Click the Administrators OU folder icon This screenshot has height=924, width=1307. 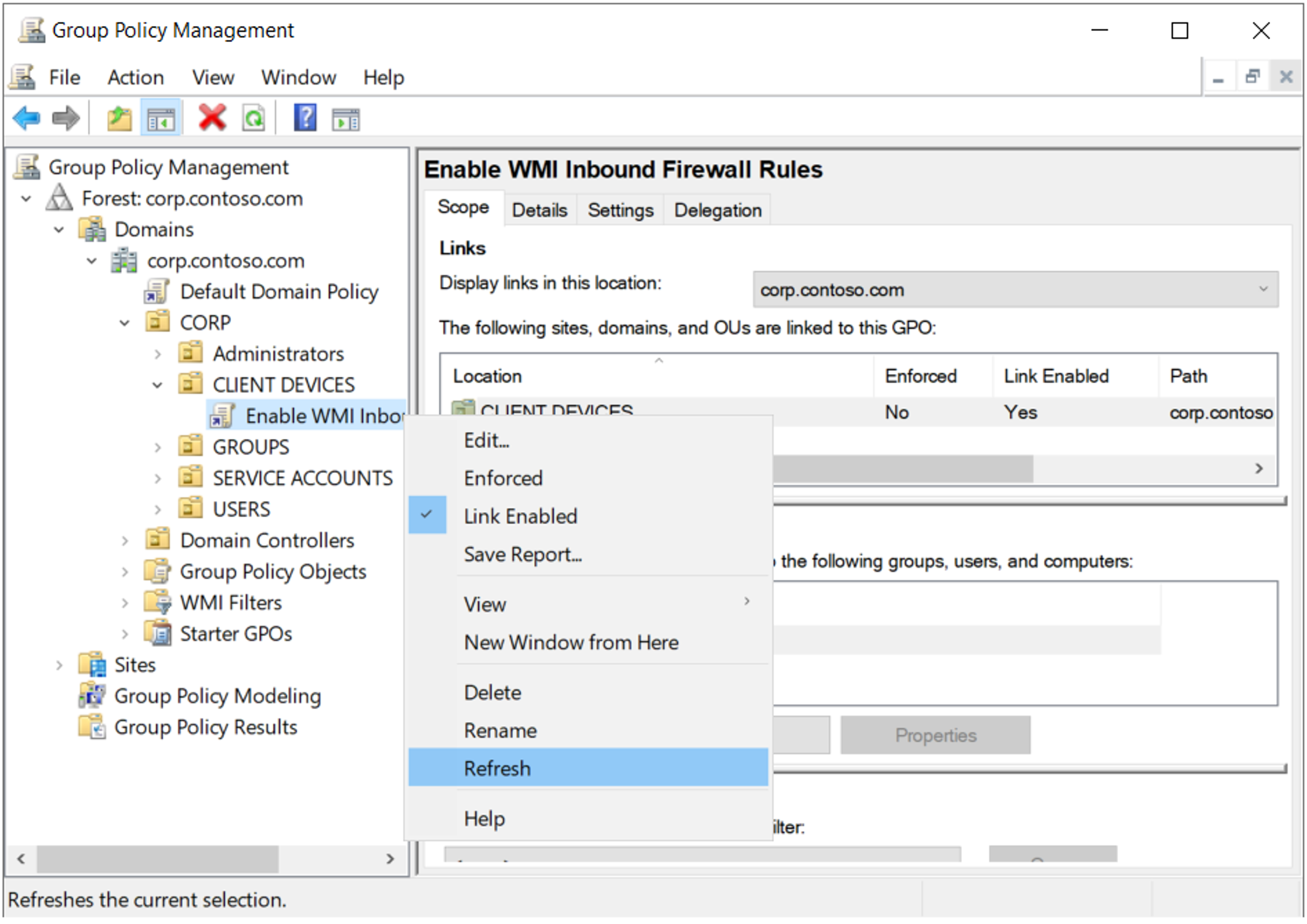coord(191,353)
